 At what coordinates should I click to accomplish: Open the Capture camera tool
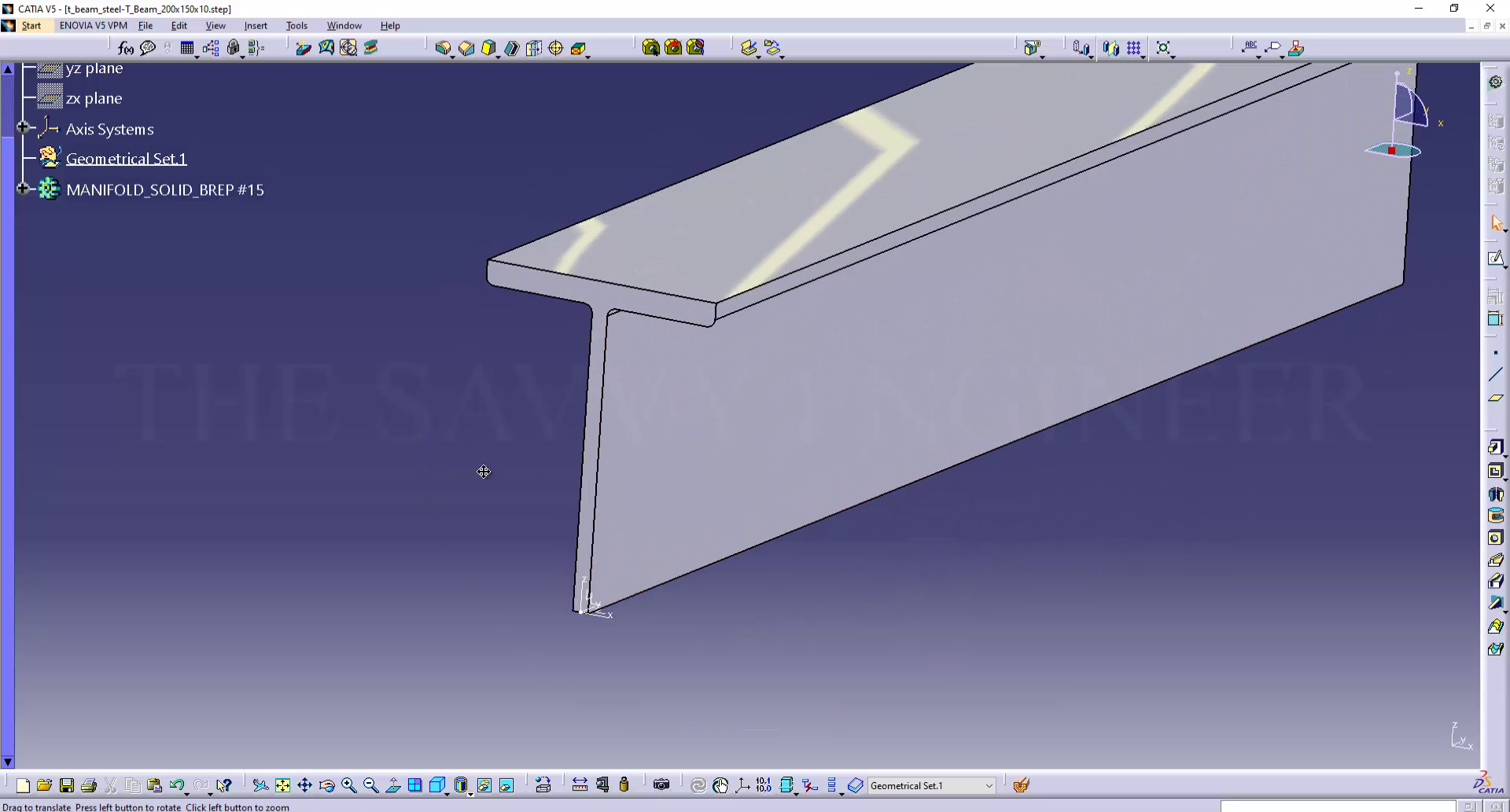(661, 785)
